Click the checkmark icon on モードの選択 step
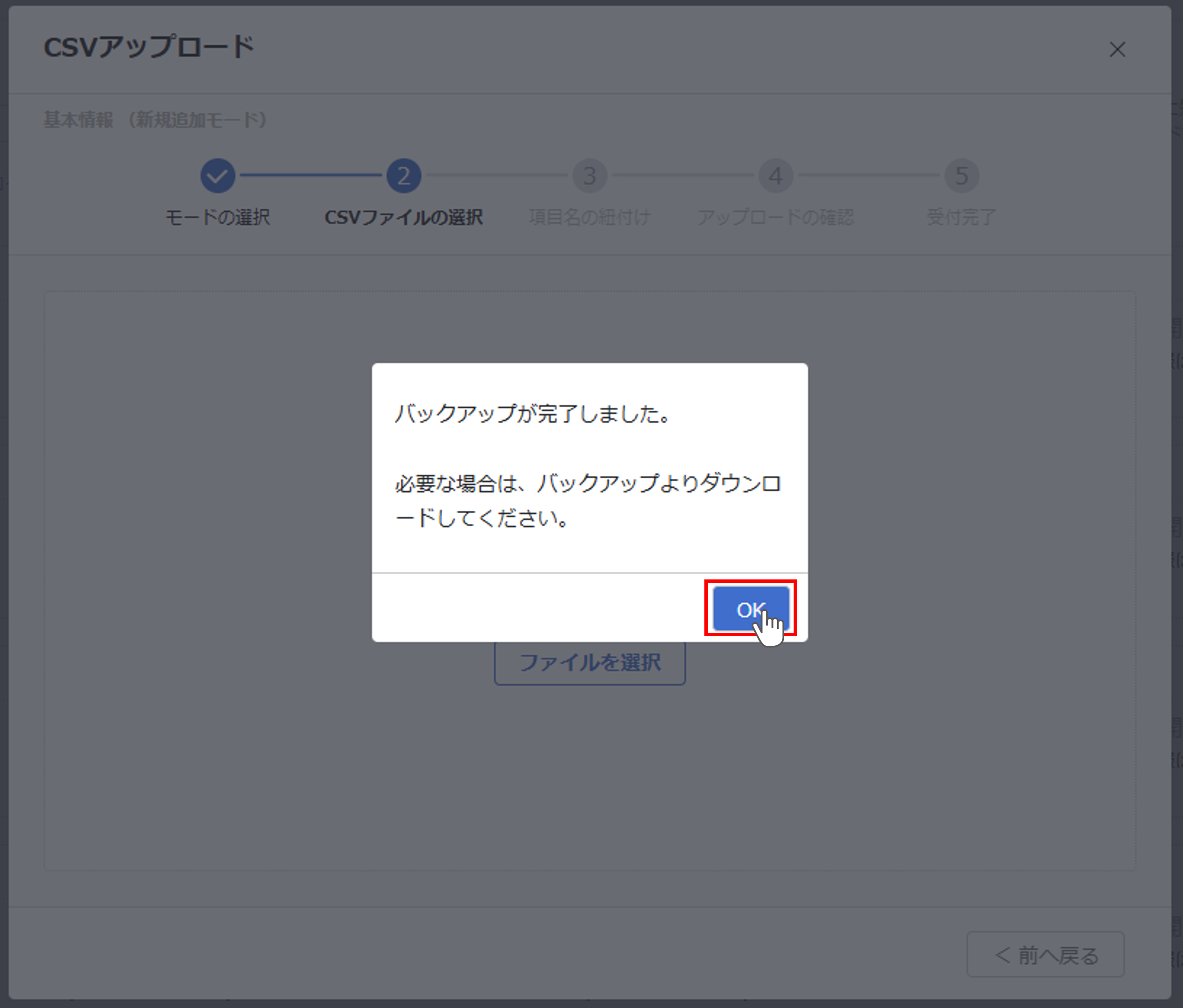The width and height of the screenshot is (1183, 1008). point(217,175)
